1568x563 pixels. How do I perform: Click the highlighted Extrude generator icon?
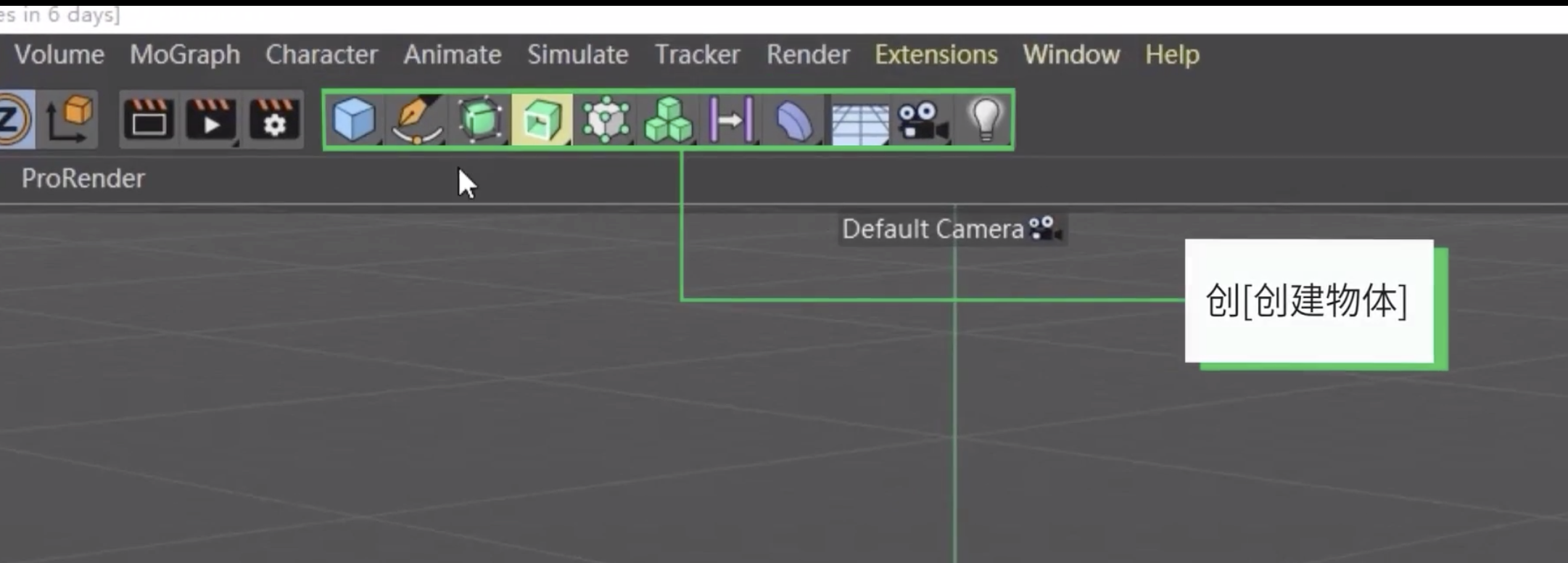coord(542,120)
